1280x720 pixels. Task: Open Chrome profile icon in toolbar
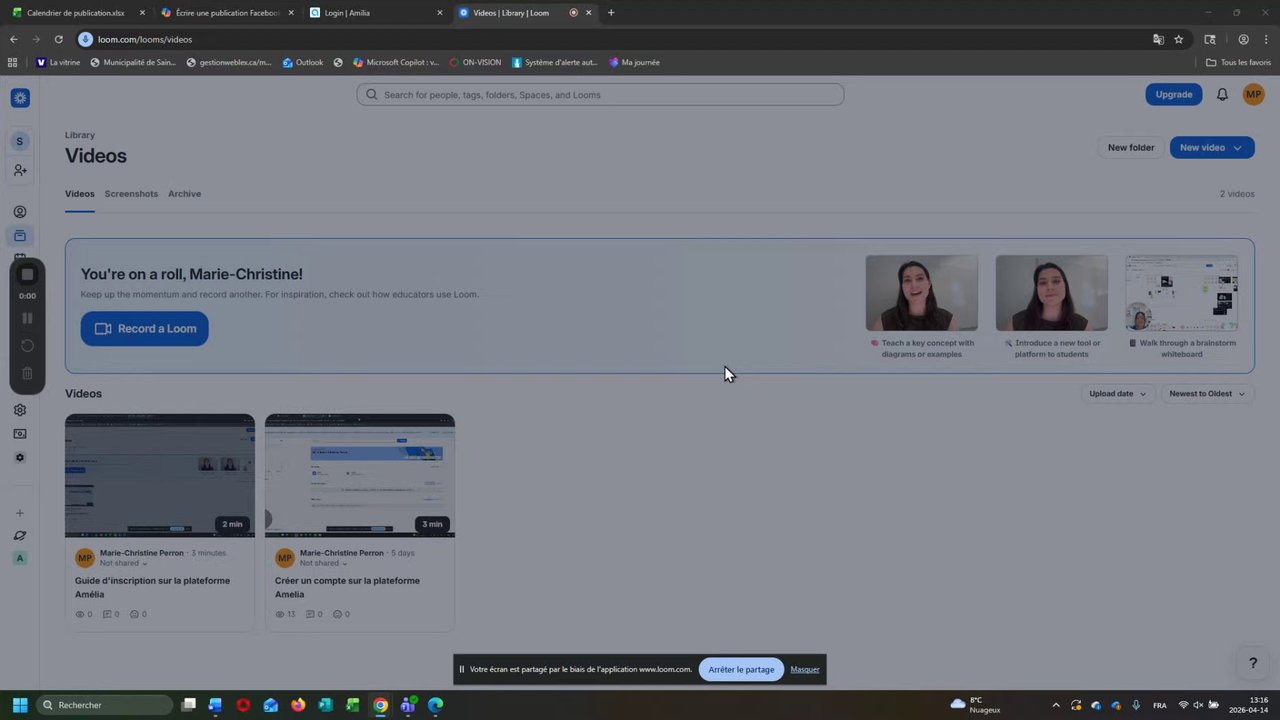tap(1243, 39)
